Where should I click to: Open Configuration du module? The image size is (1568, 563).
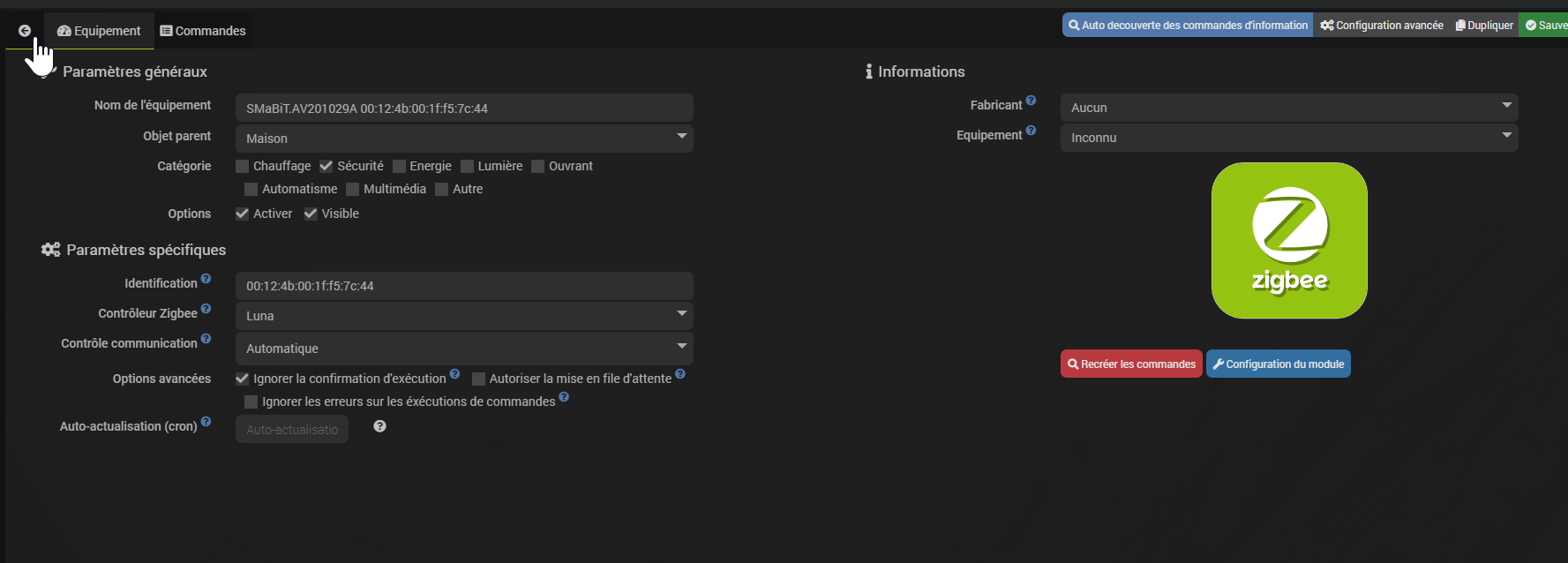[x=1278, y=364]
